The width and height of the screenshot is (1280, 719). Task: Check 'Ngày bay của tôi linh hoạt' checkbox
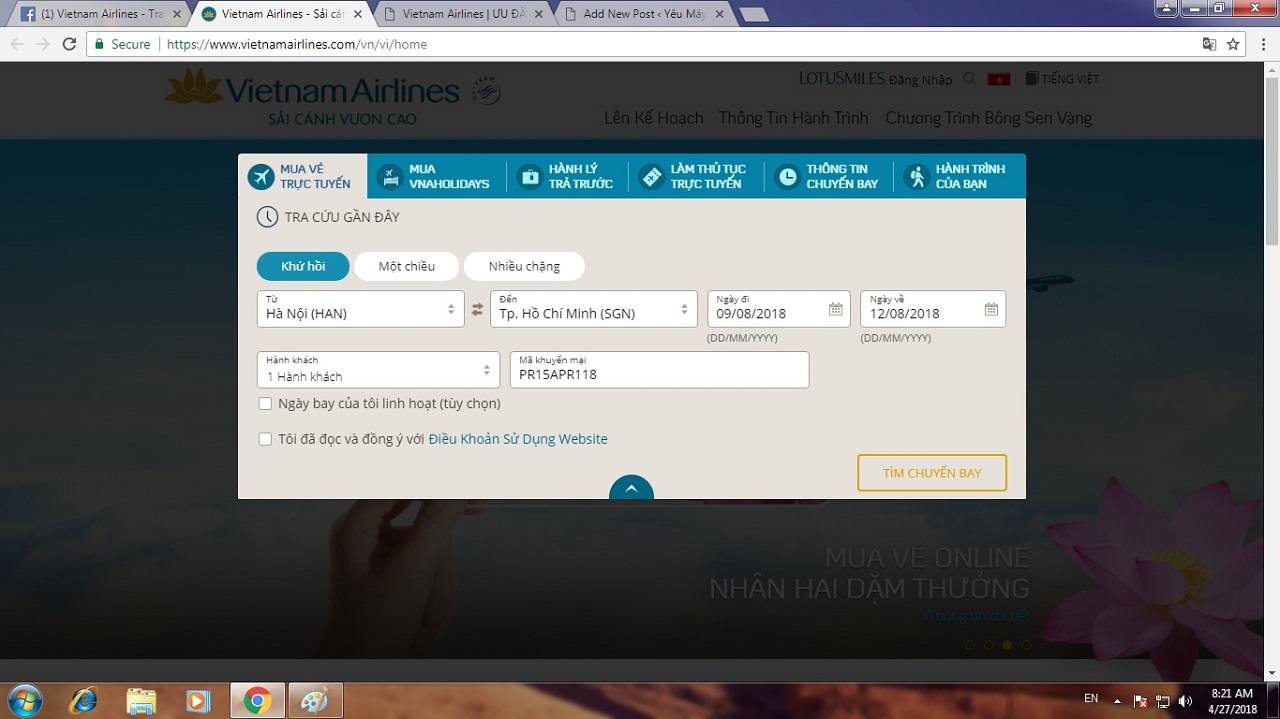265,404
